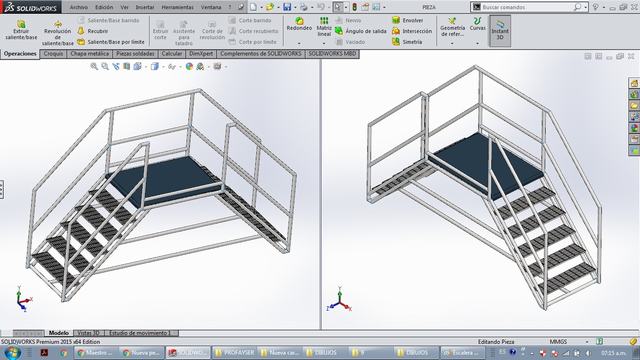Click the Ángulo de salida button

(361, 31)
